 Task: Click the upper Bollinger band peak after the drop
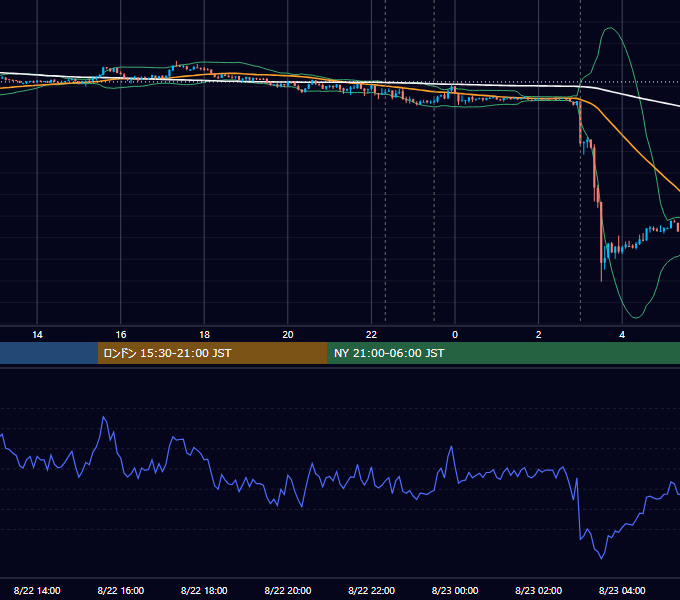point(610,28)
